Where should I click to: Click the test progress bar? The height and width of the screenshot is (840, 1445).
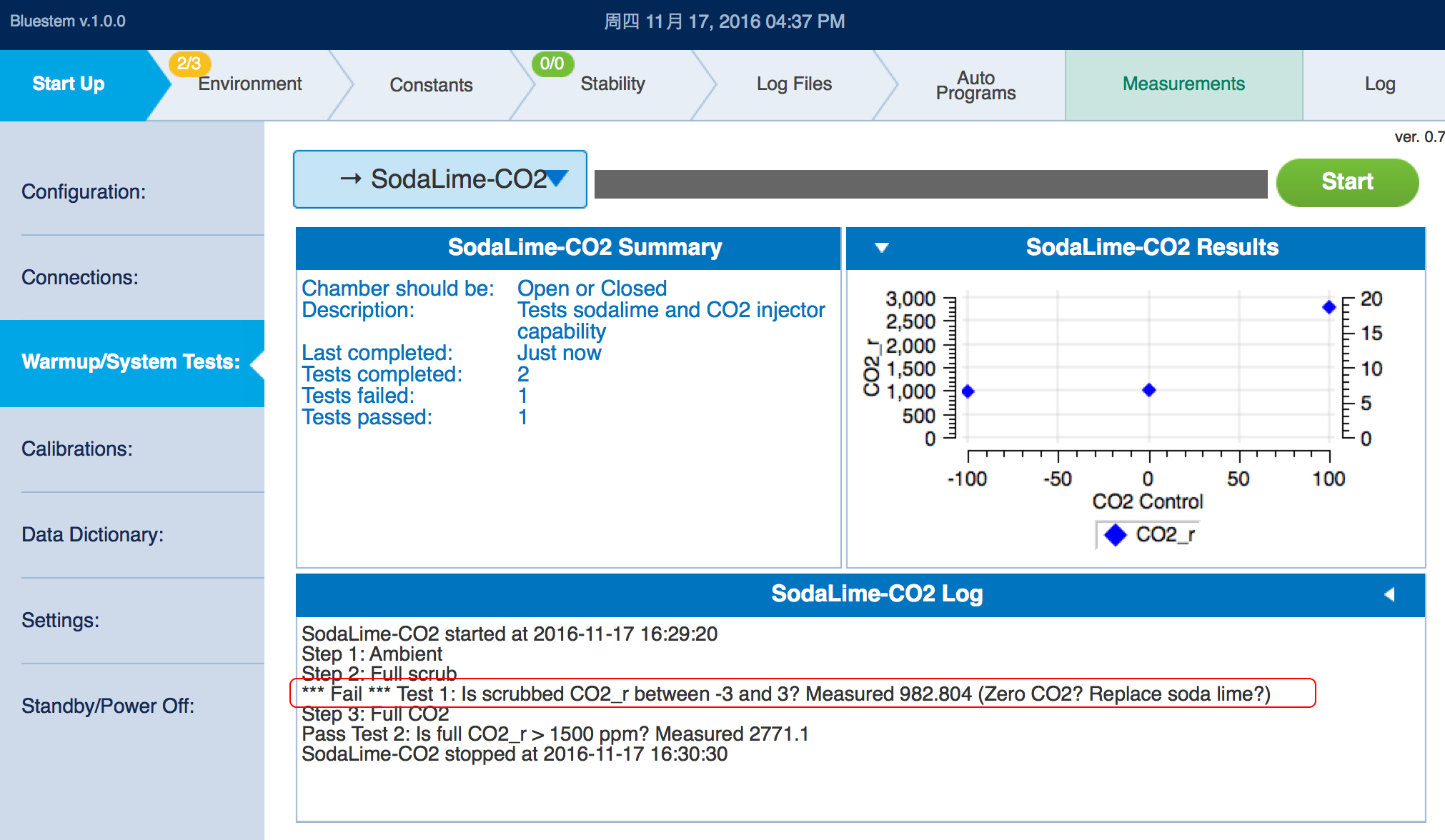pyautogui.click(x=930, y=184)
